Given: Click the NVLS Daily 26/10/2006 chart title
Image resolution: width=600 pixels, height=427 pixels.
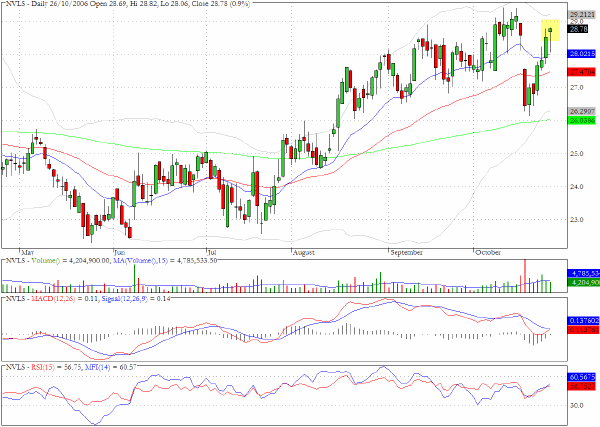Looking at the screenshot, I should point(127,4).
